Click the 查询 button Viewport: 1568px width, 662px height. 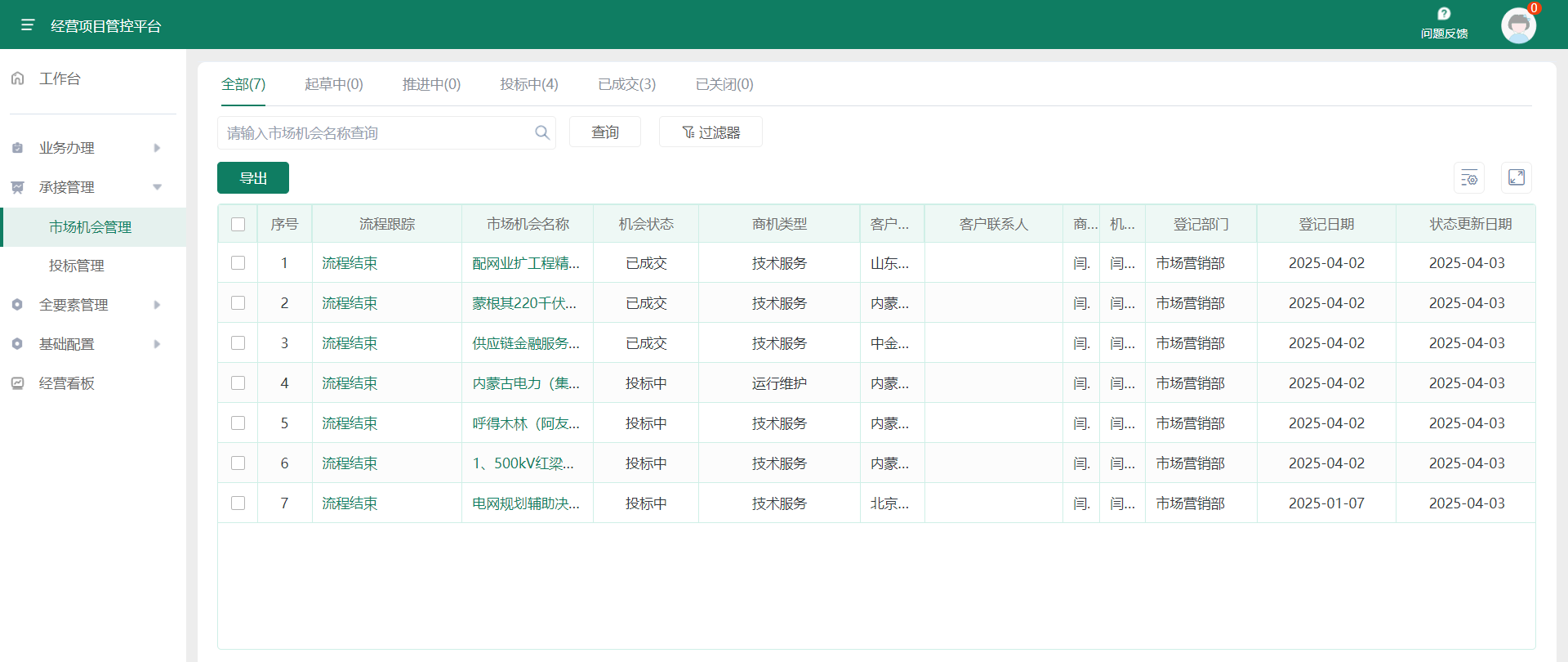tap(605, 132)
